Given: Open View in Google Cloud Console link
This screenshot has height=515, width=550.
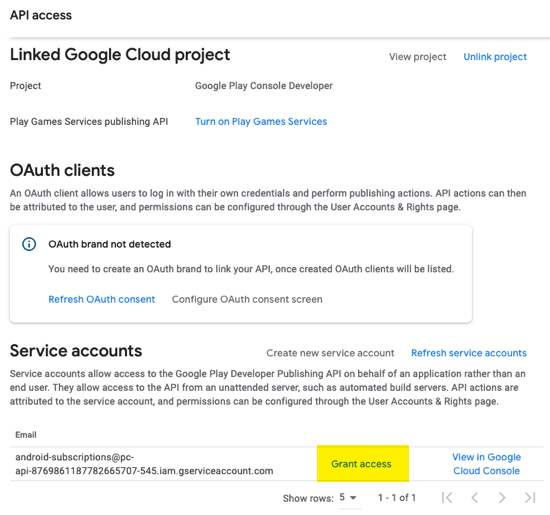Looking at the screenshot, I should click(487, 464).
